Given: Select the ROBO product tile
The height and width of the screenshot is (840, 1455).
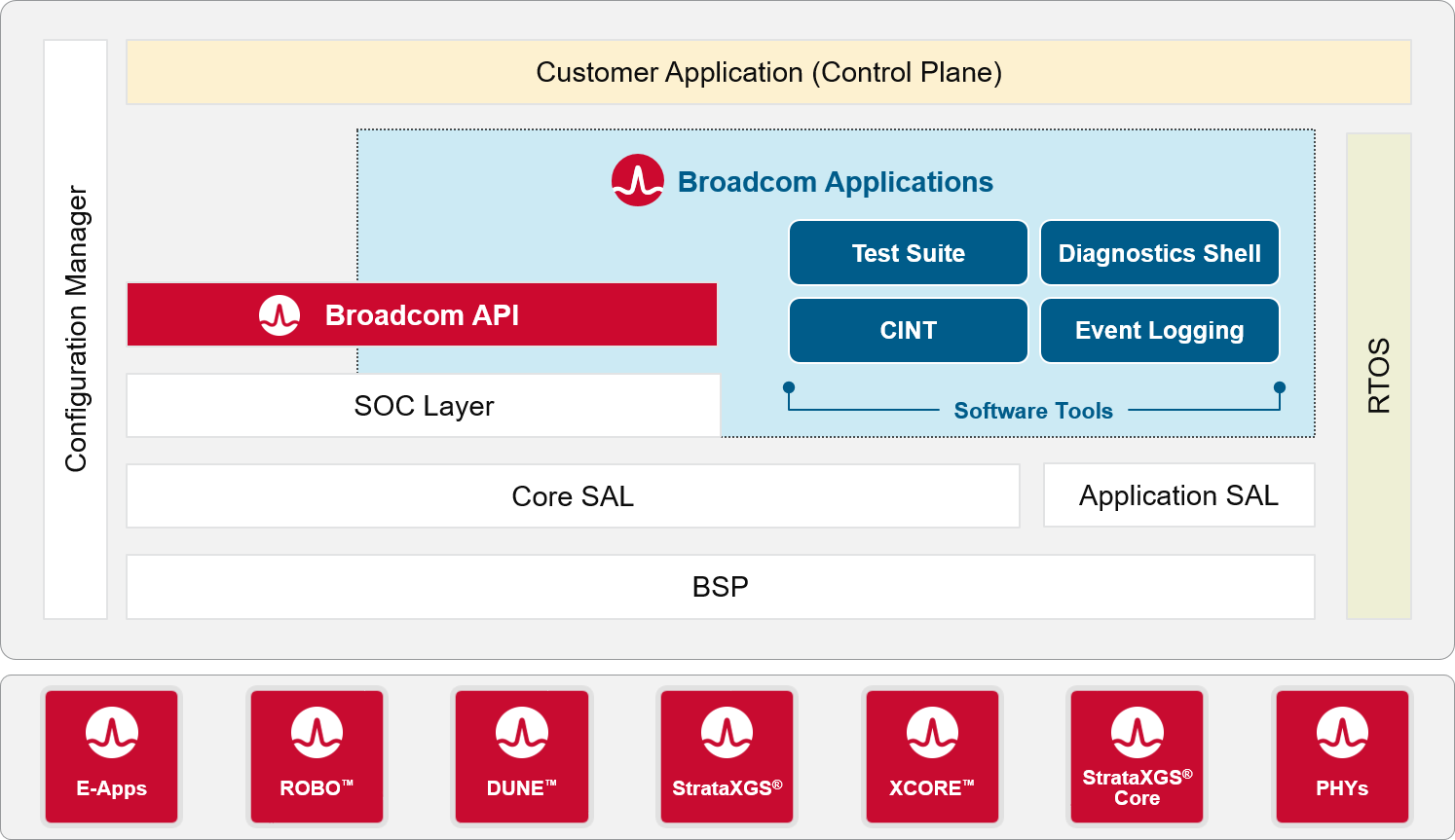Looking at the screenshot, I should tap(317, 755).
